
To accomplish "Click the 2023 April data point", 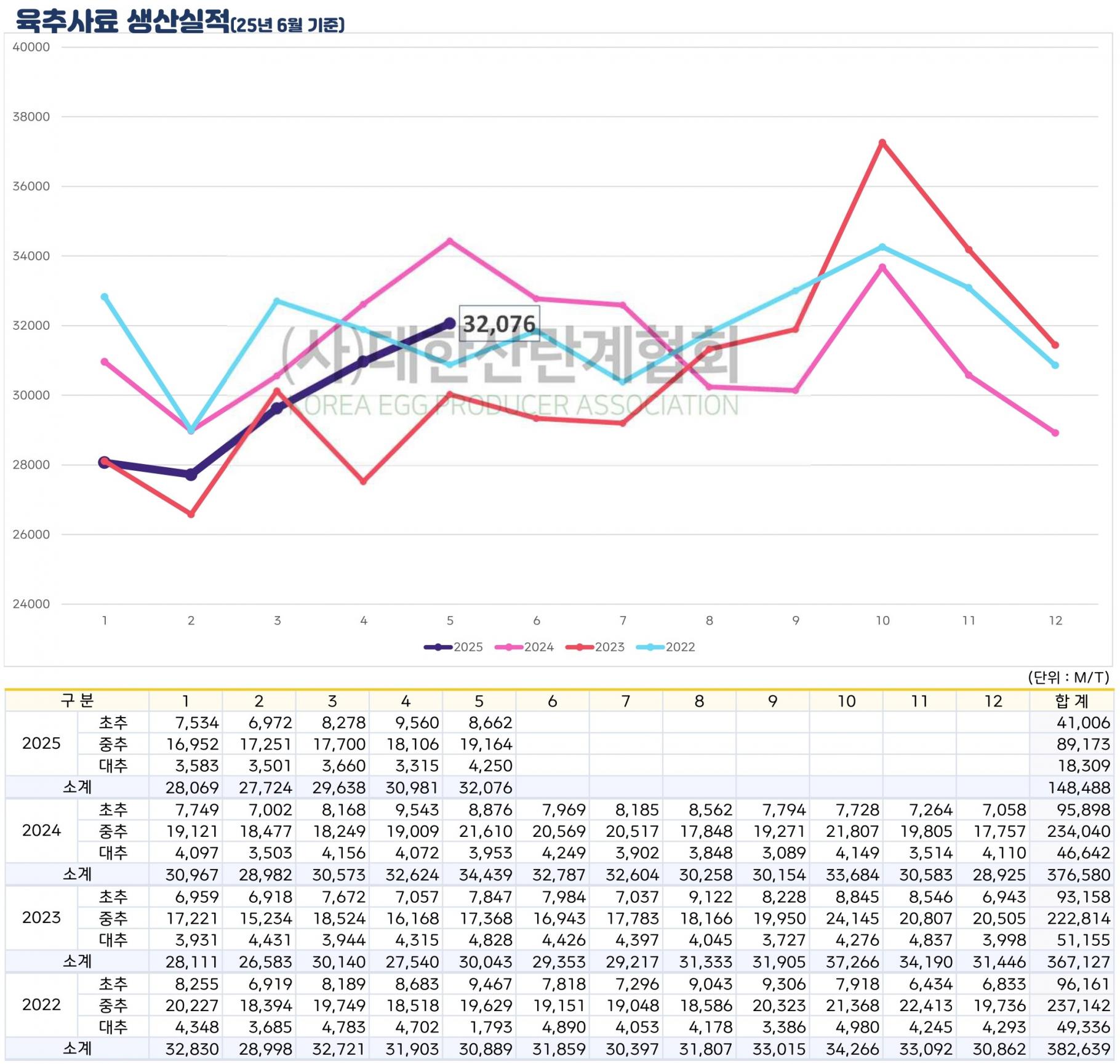I will tap(364, 482).
